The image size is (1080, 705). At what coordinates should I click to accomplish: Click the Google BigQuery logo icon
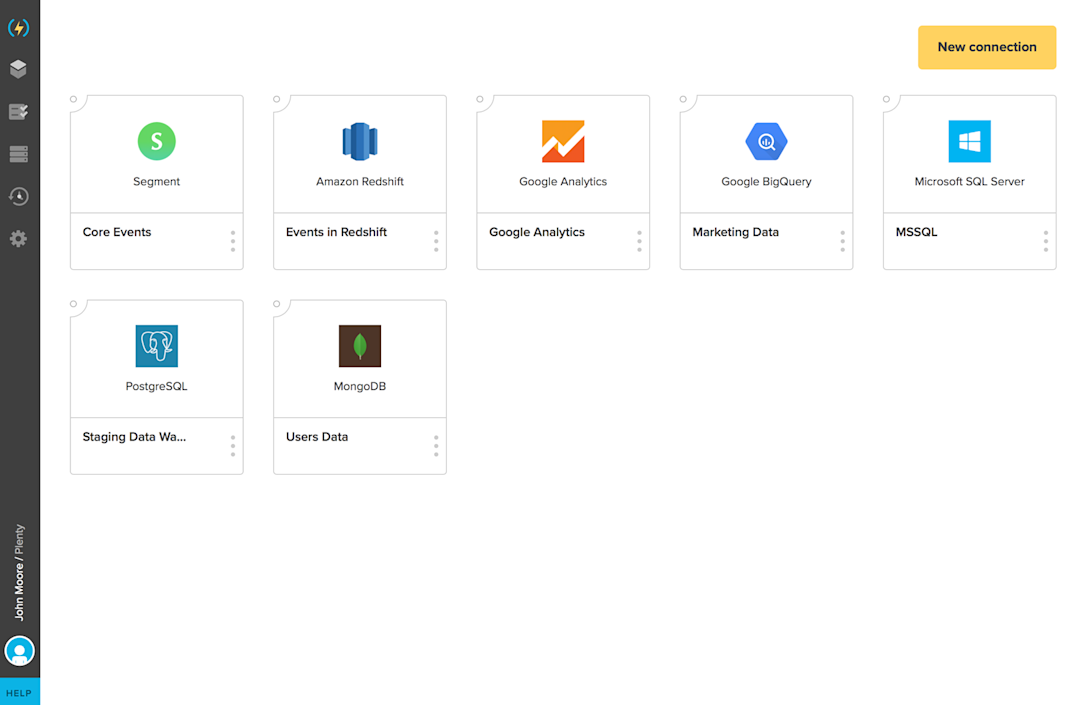click(766, 141)
